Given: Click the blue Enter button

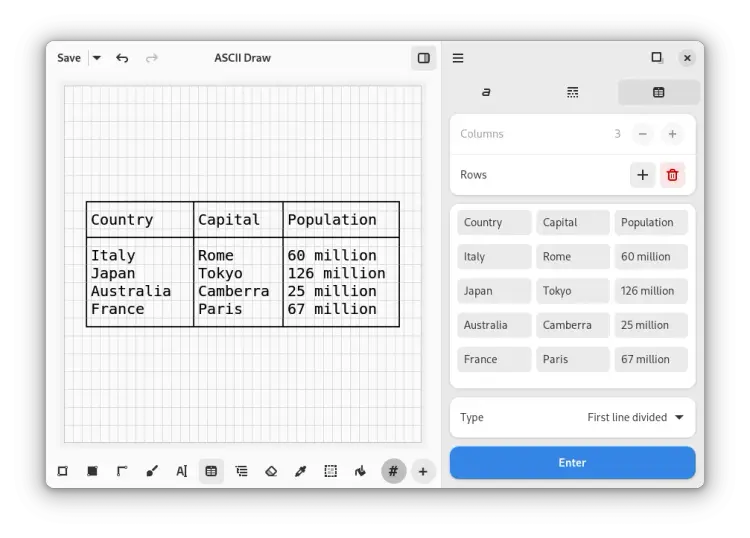Looking at the screenshot, I should tap(572, 463).
